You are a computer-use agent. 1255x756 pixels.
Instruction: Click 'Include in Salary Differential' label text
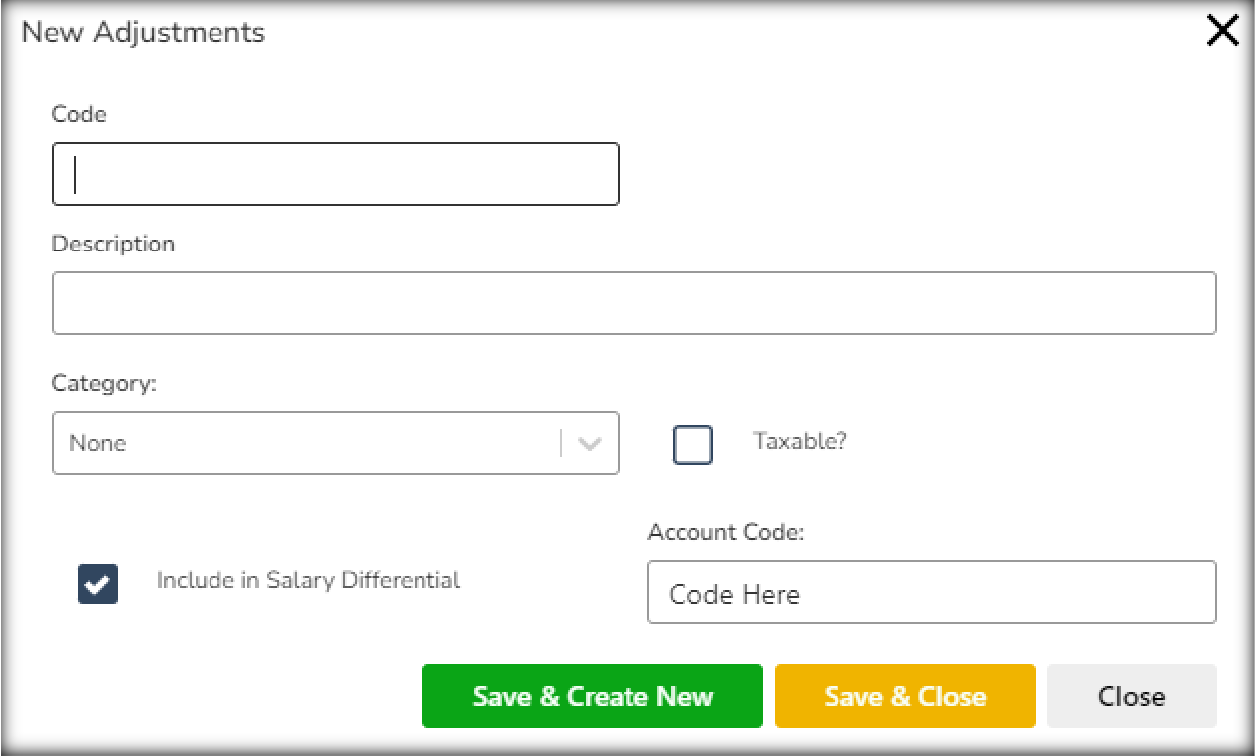pos(308,580)
